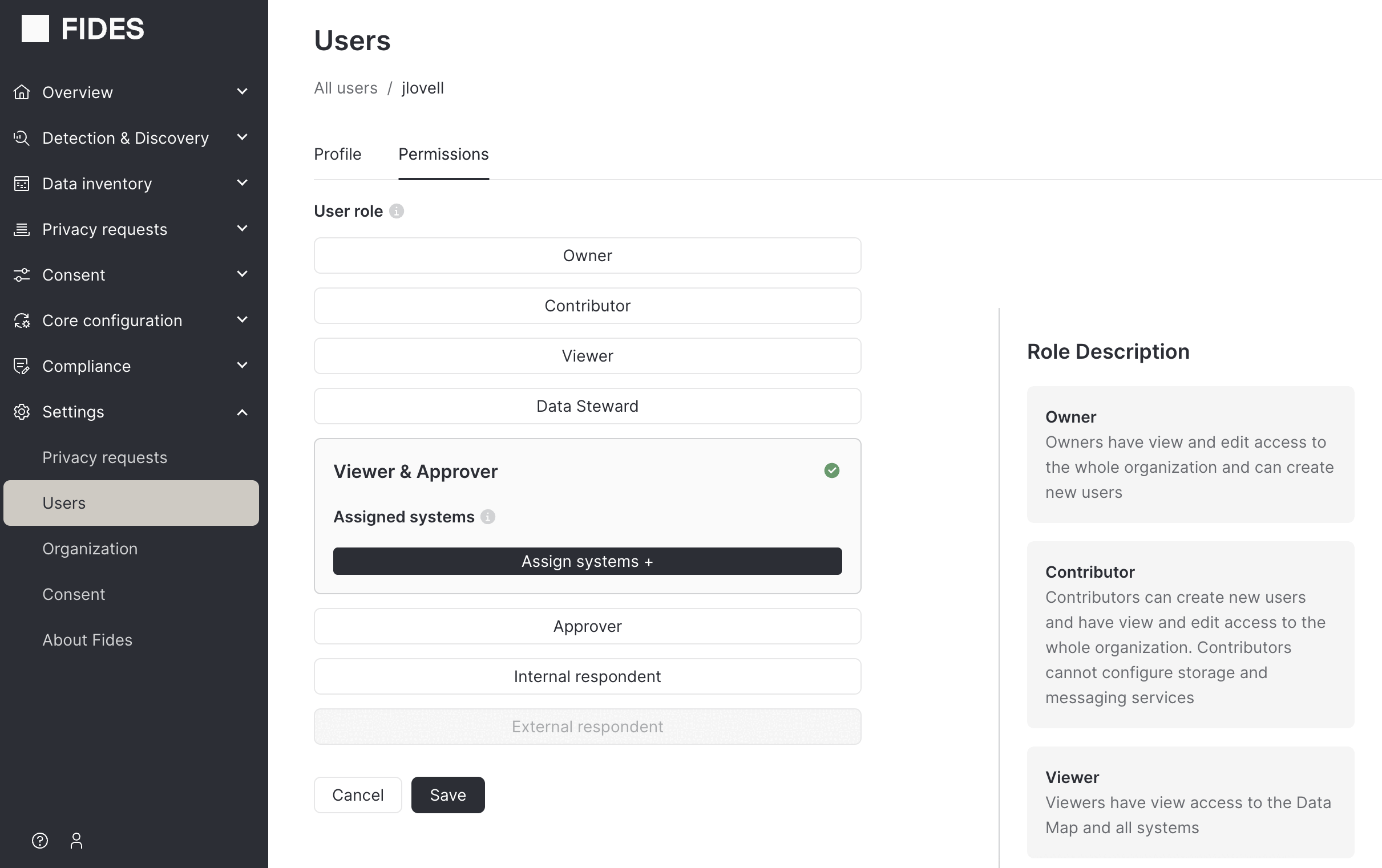Click the Compliance shield icon

pos(22,366)
